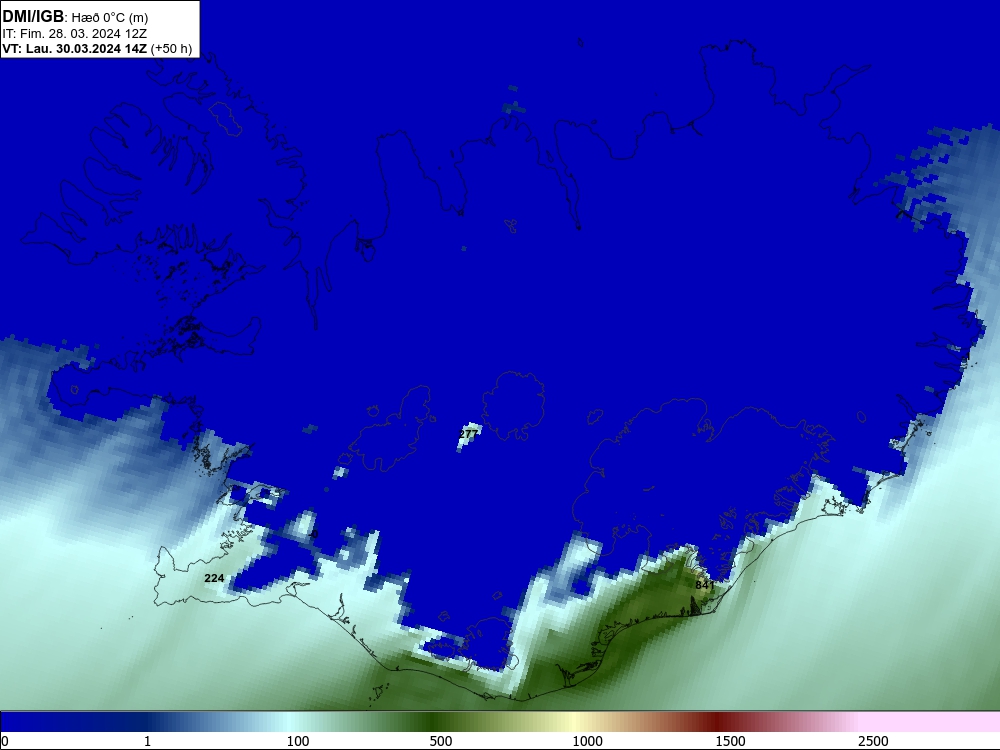1000x750 pixels.
Task: Click the 500 label on the color scale
Action: (441, 741)
